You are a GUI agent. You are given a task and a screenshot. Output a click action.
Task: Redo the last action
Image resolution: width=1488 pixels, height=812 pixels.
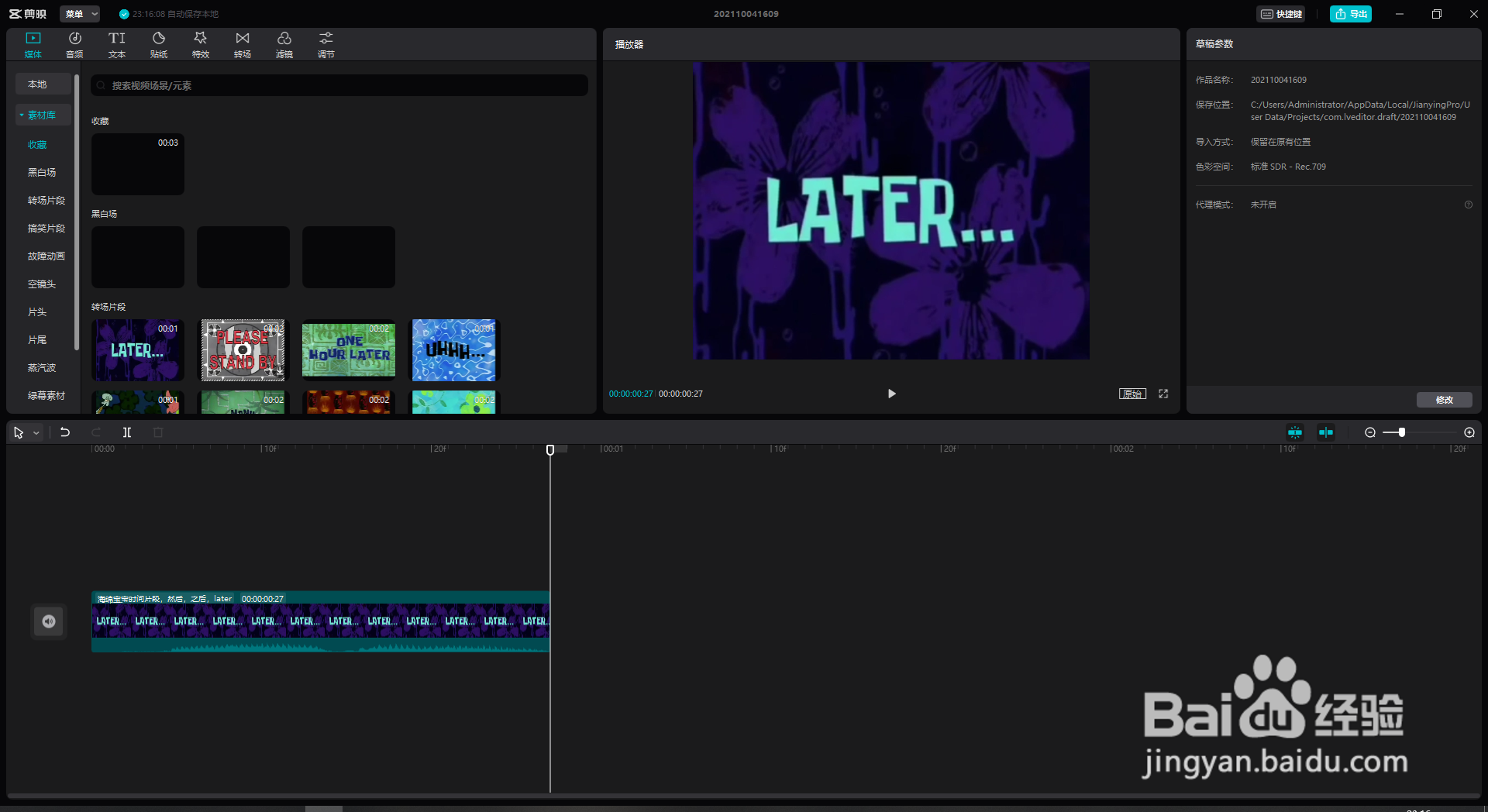96,432
